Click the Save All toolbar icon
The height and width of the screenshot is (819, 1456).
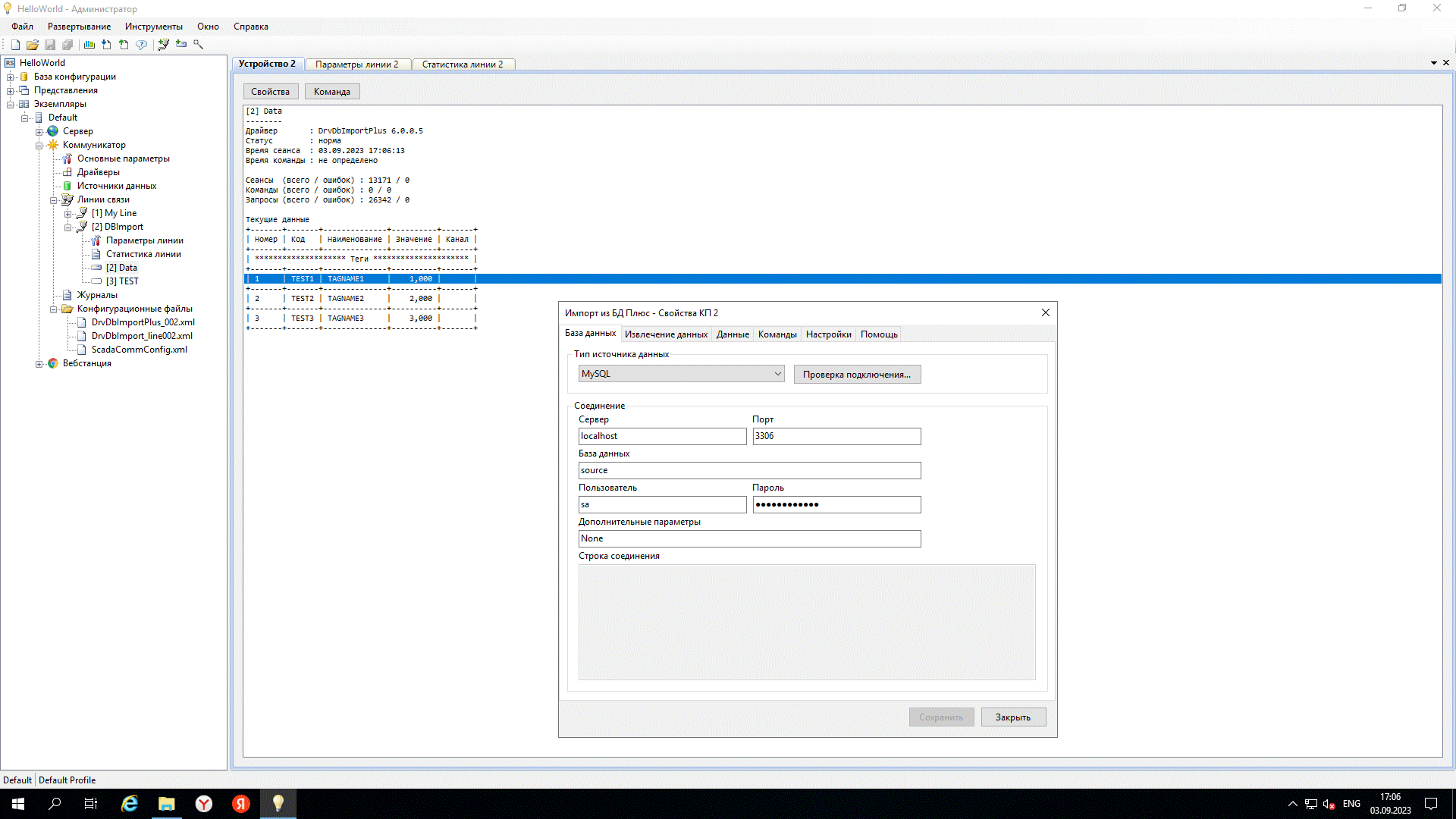coord(67,45)
